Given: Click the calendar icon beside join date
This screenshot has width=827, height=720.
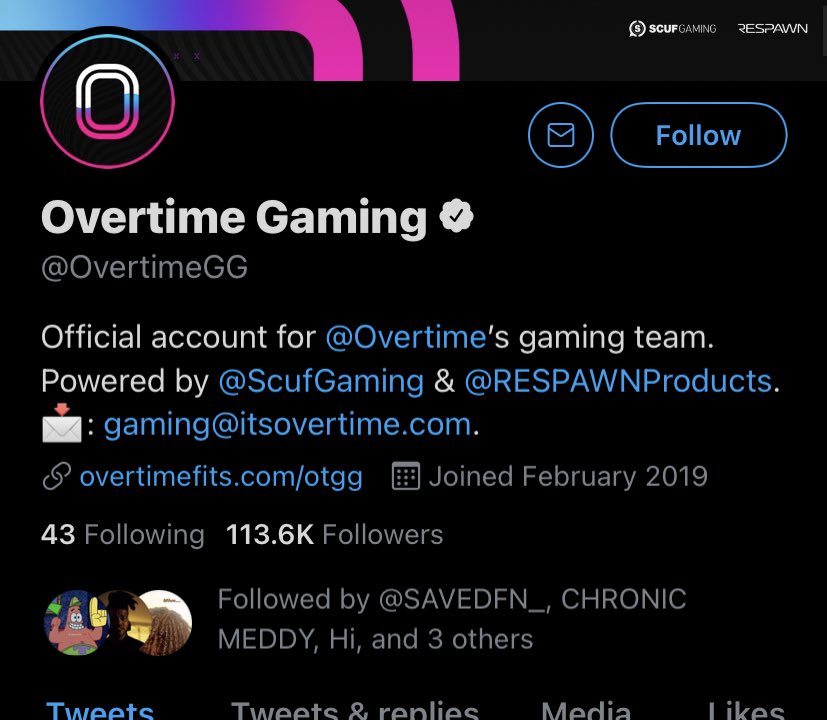Looking at the screenshot, I should pos(405,476).
